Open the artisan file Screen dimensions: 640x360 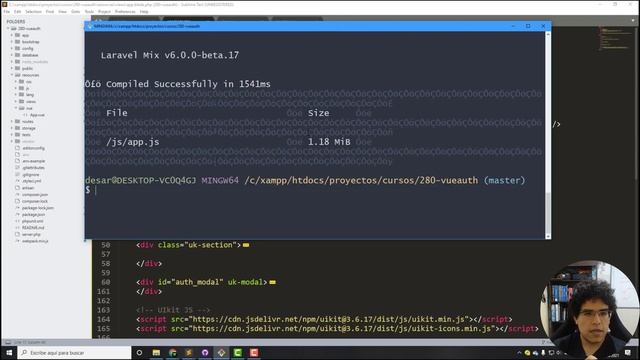pyautogui.click(x=28, y=188)
